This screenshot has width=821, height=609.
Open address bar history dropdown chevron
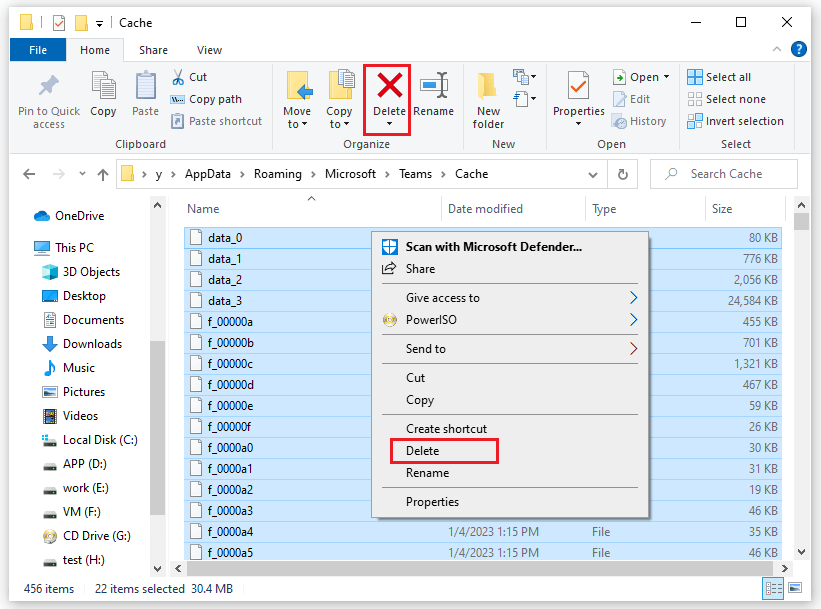[x=593, y=174]
